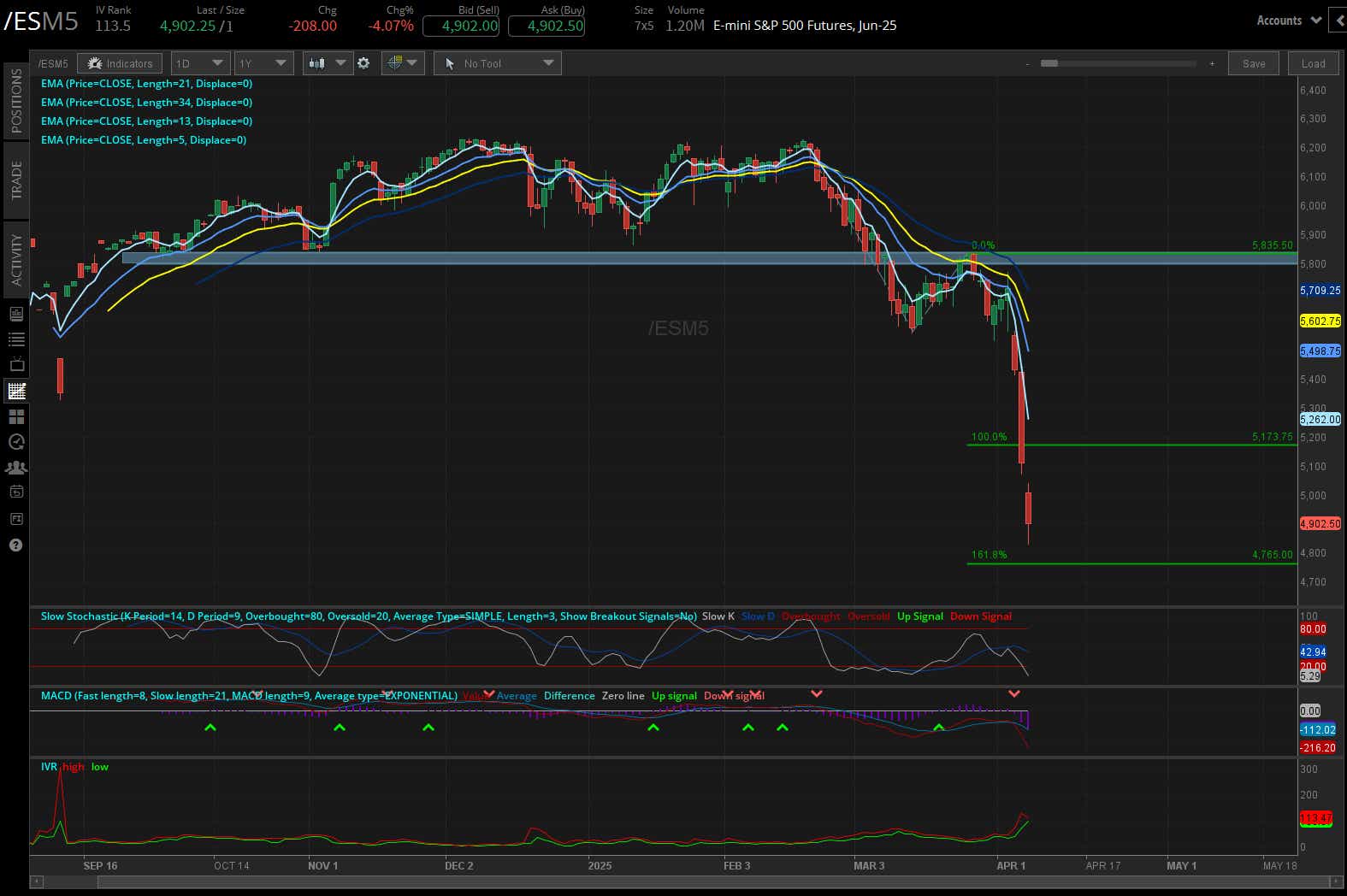The height and width of the screenshot is (896, 1347).
Task: Click the 5,602.75 yellow EMA value bubble
Action: 1320,321
